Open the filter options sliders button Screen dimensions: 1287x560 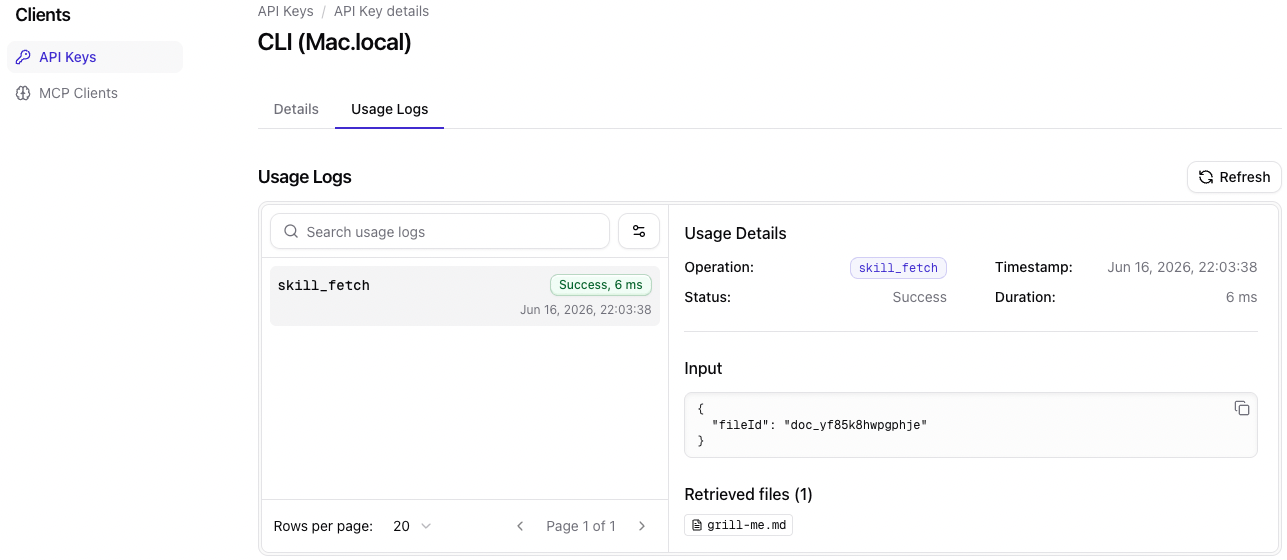pos(639,231)
